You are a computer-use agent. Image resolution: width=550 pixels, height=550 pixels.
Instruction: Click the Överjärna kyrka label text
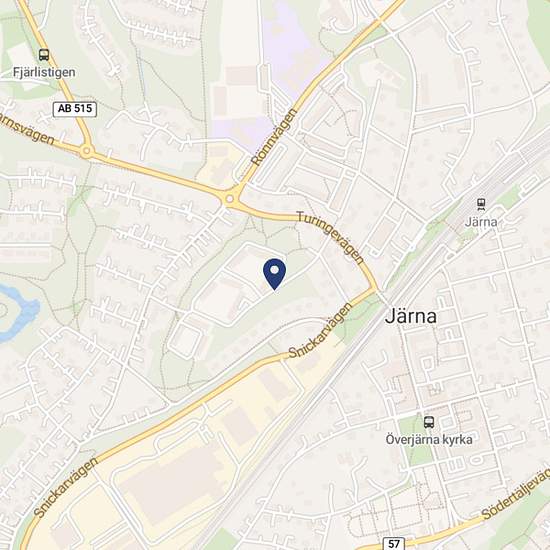coord(429,440)
